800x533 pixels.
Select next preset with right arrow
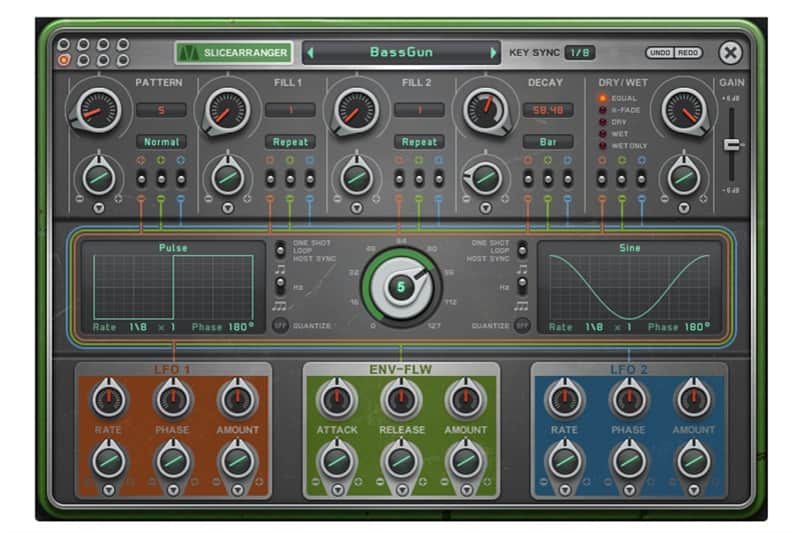coord(493,53)
